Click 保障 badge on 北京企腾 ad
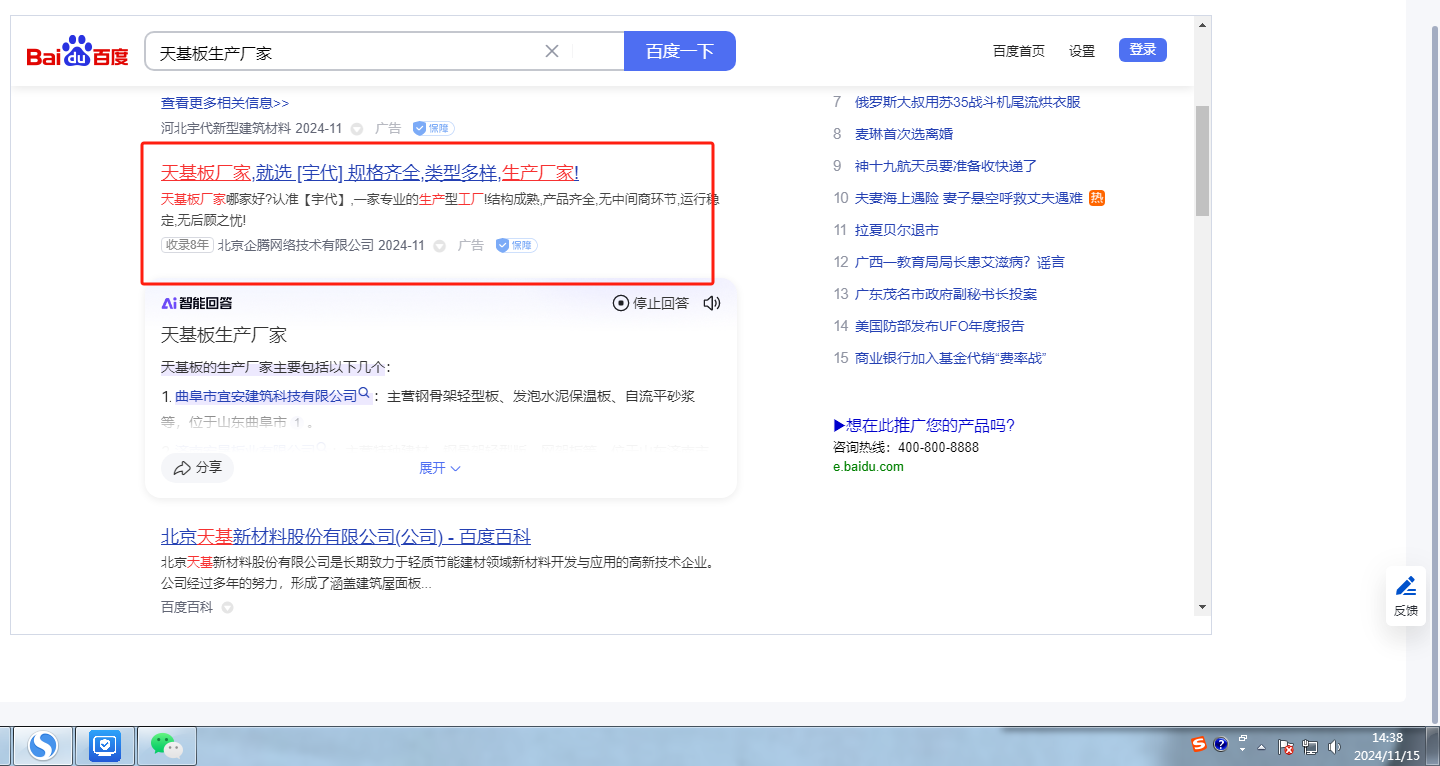The height and width of the screenshot is (766, 1440). (517, 245)
